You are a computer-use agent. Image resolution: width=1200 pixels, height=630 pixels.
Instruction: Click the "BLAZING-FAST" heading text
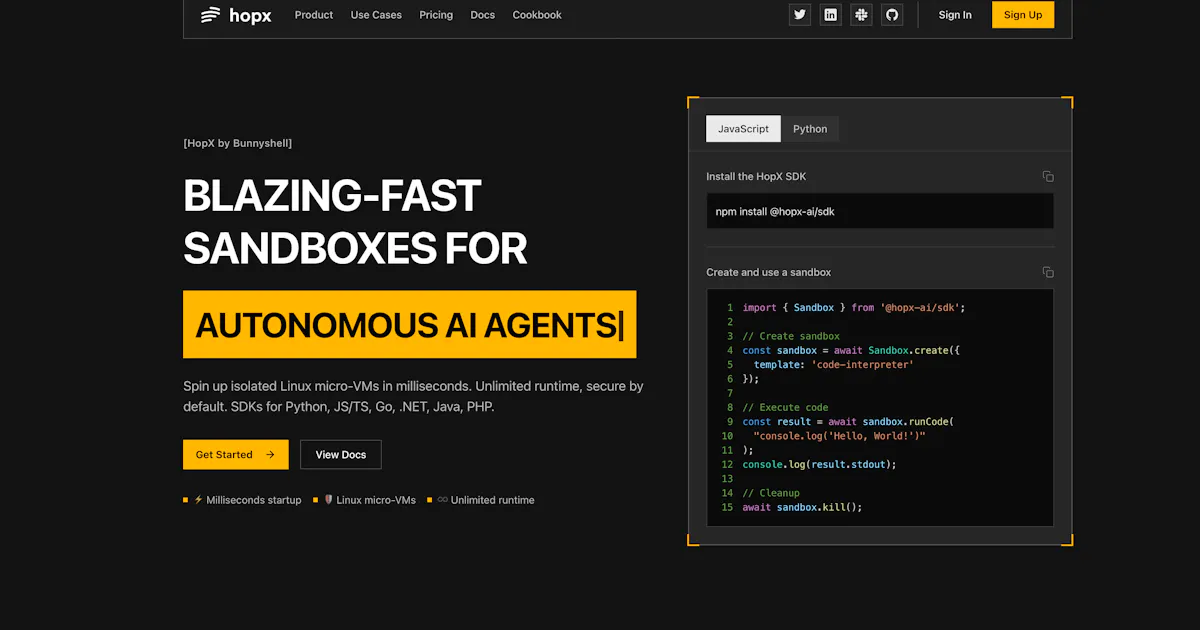tap(332, 196)
